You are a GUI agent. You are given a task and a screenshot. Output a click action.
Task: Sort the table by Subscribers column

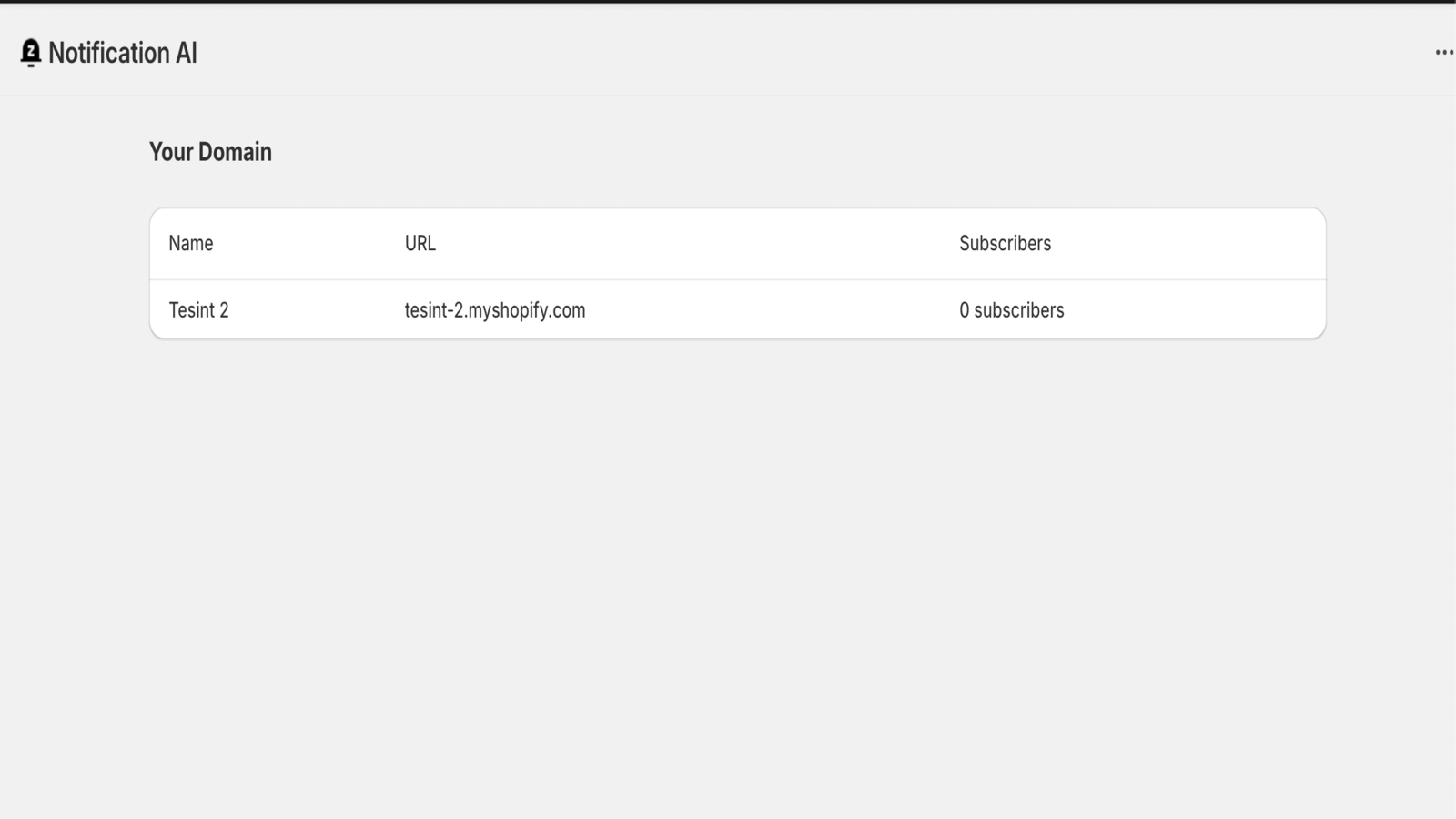point(1004,243)
